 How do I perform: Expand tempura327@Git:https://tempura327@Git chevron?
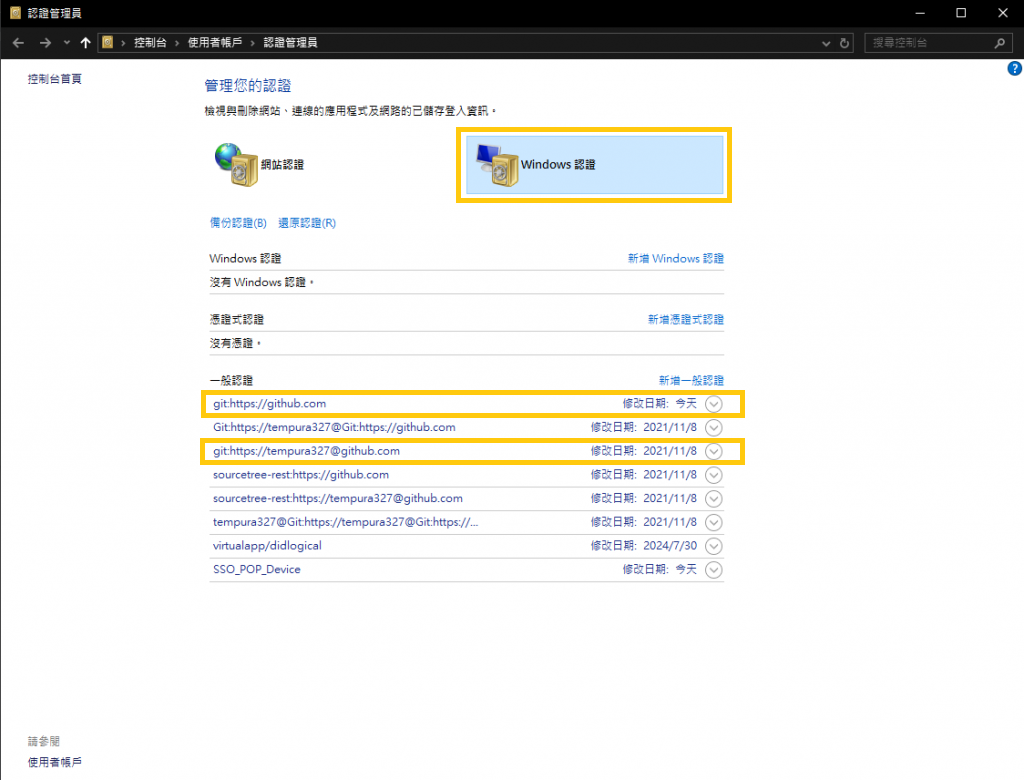click(x=714, y=522)
